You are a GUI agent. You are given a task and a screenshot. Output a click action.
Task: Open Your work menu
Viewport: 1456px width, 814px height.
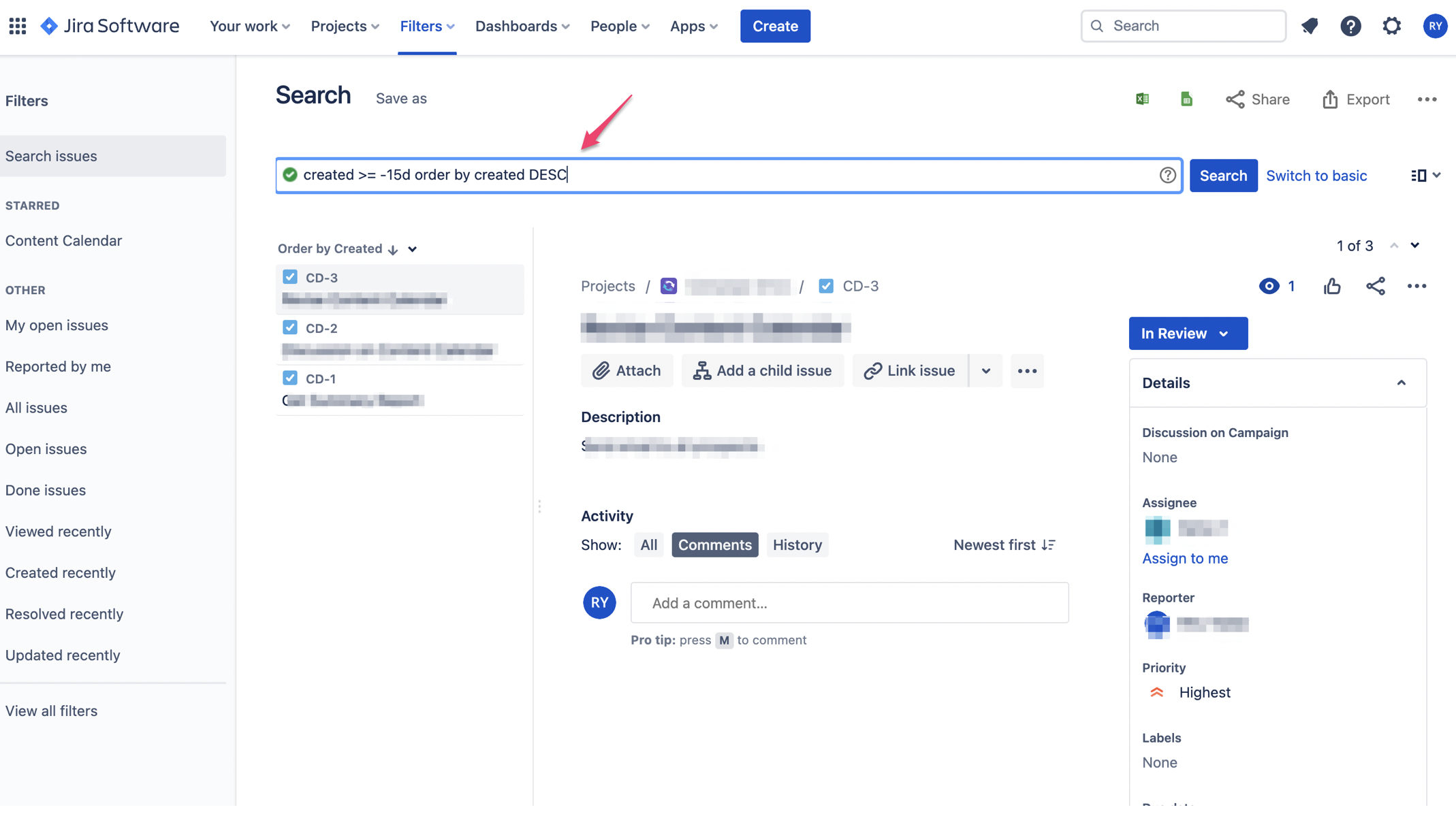250,26
